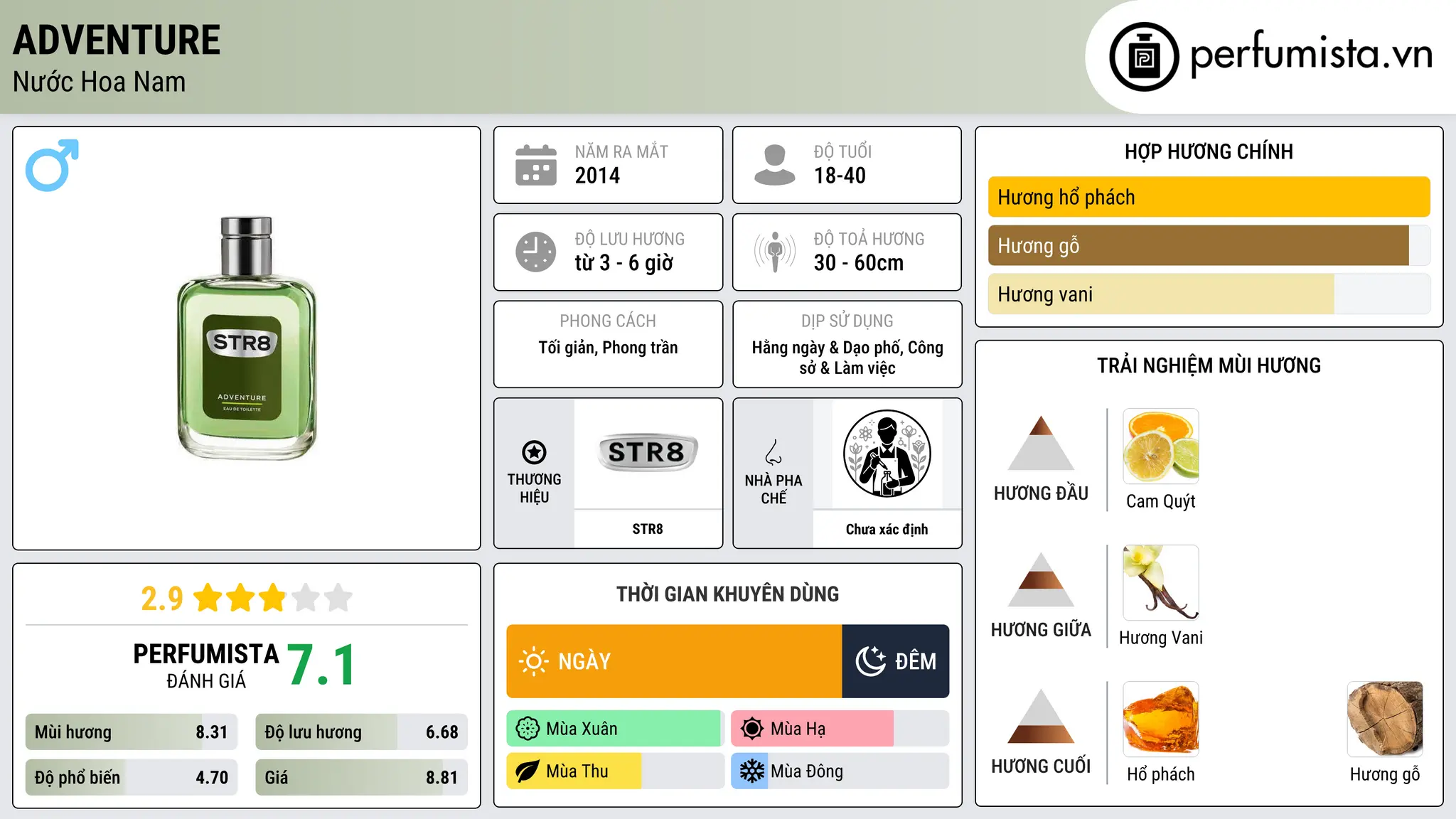Click the 2.9 star rating number
The width and height of the screenshot is (1456, 819).
click(162, 599)
